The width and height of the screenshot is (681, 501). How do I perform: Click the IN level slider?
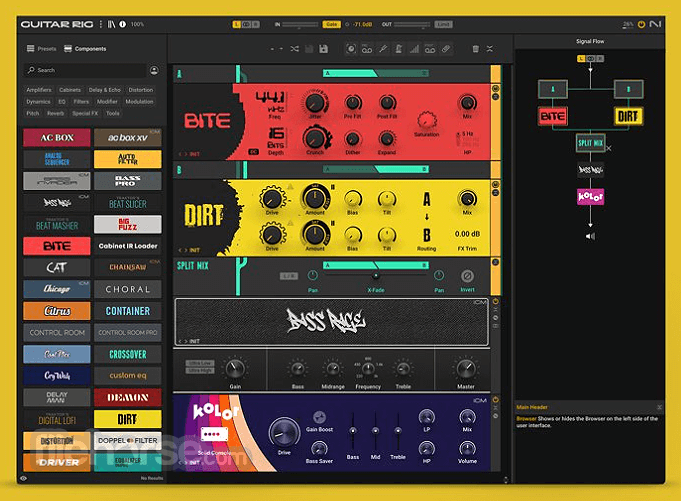point(300,24)
